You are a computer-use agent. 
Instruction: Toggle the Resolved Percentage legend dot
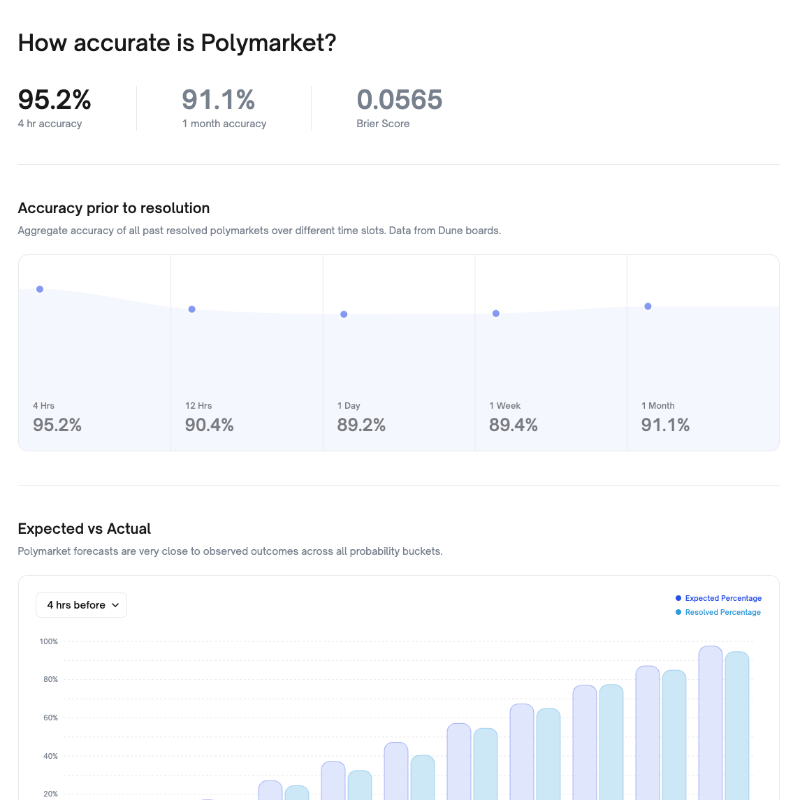coord(678,612)
